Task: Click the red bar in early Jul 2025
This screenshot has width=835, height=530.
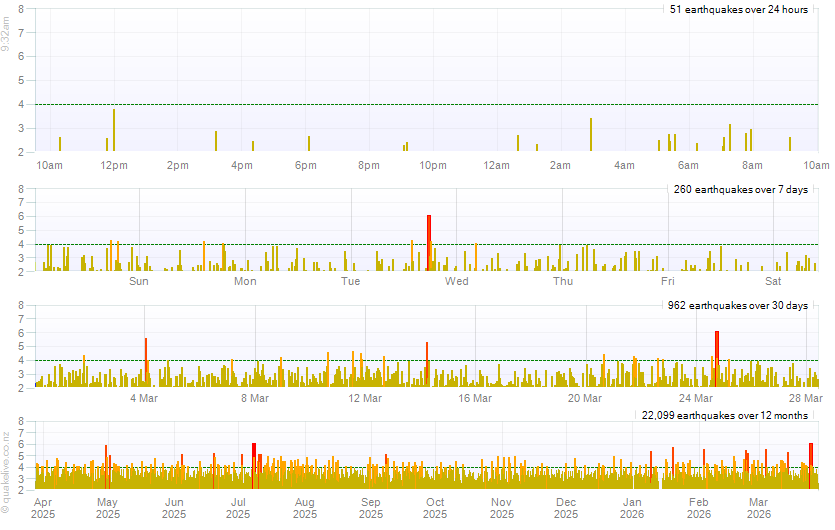Action: [254, 465]
